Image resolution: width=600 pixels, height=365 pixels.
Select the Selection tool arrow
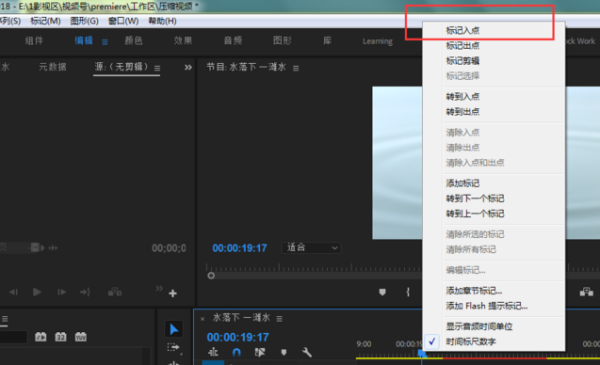[x=174, y=329]
